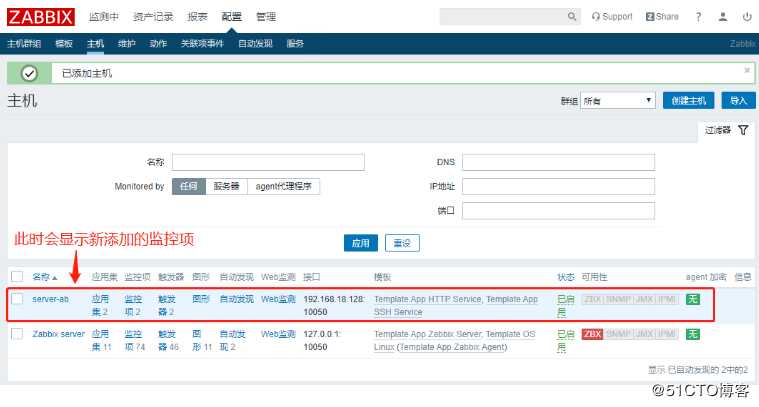759x407 pixels.
Task: Click the ZBX availability badge for server-ab
Action: [592, 299]
